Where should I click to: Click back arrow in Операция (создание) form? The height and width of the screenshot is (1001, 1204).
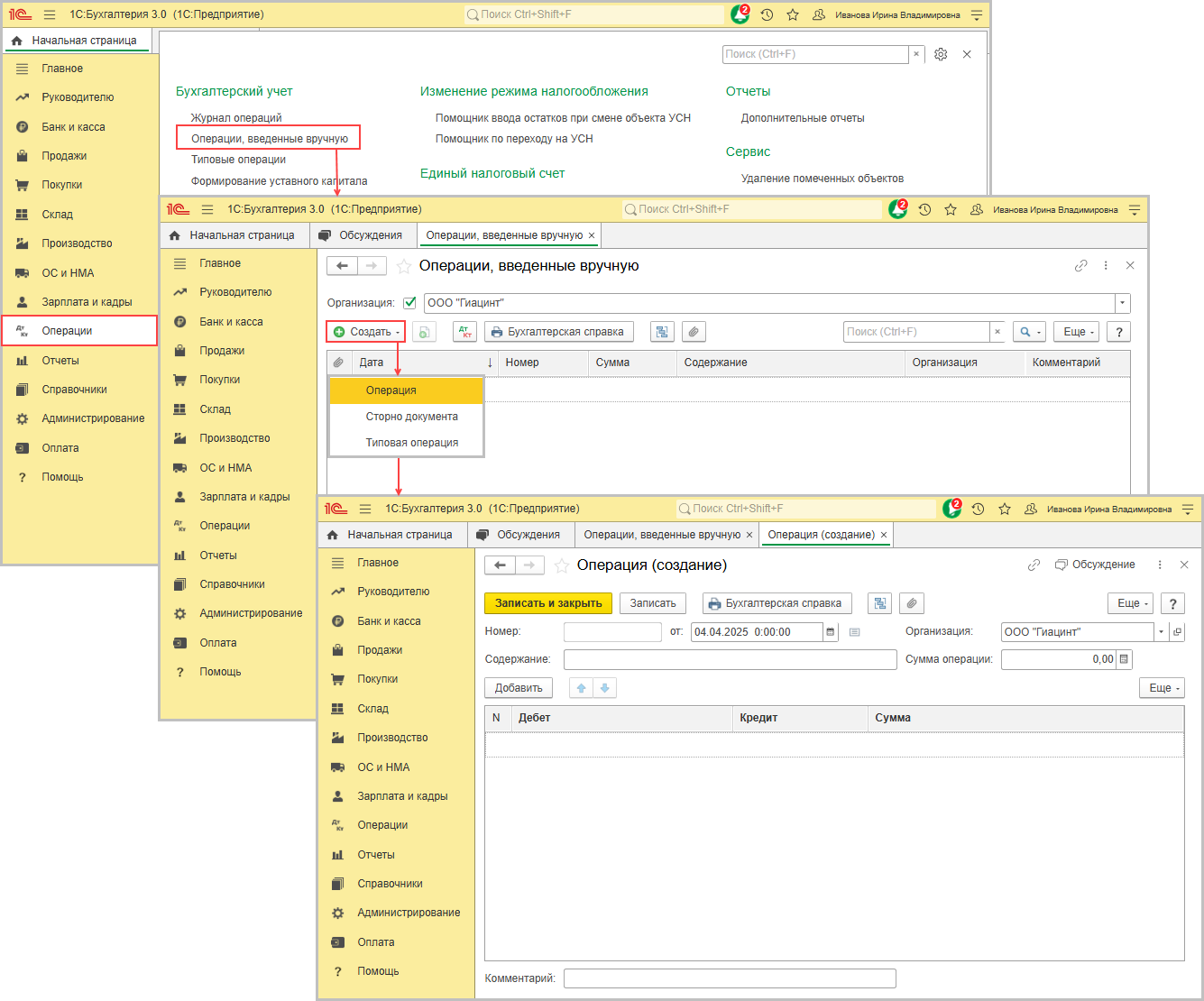[500, 565]
